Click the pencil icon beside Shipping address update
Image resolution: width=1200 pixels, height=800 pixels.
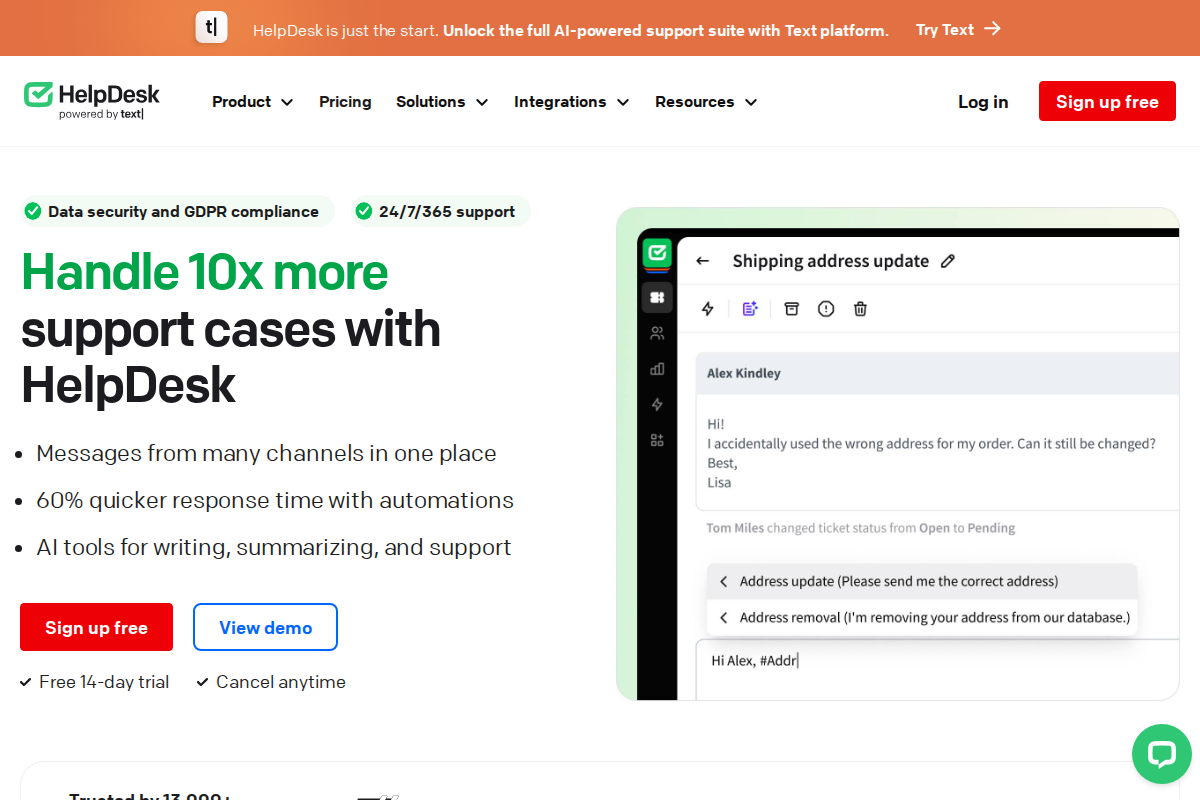pos(948,261)
